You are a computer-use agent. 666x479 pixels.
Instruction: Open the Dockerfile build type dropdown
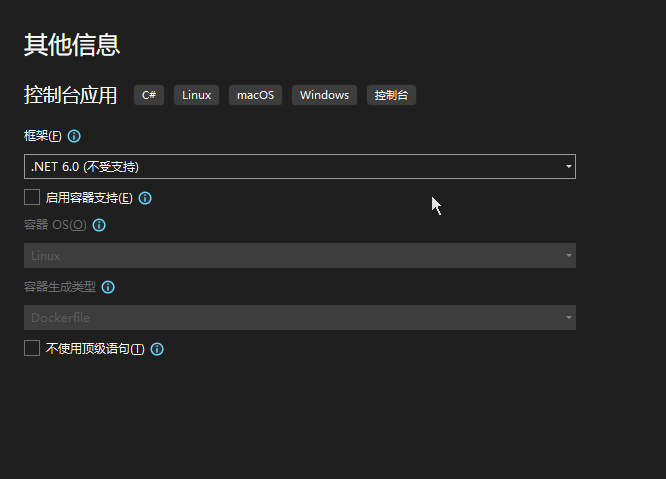click(x=299, y=318)
